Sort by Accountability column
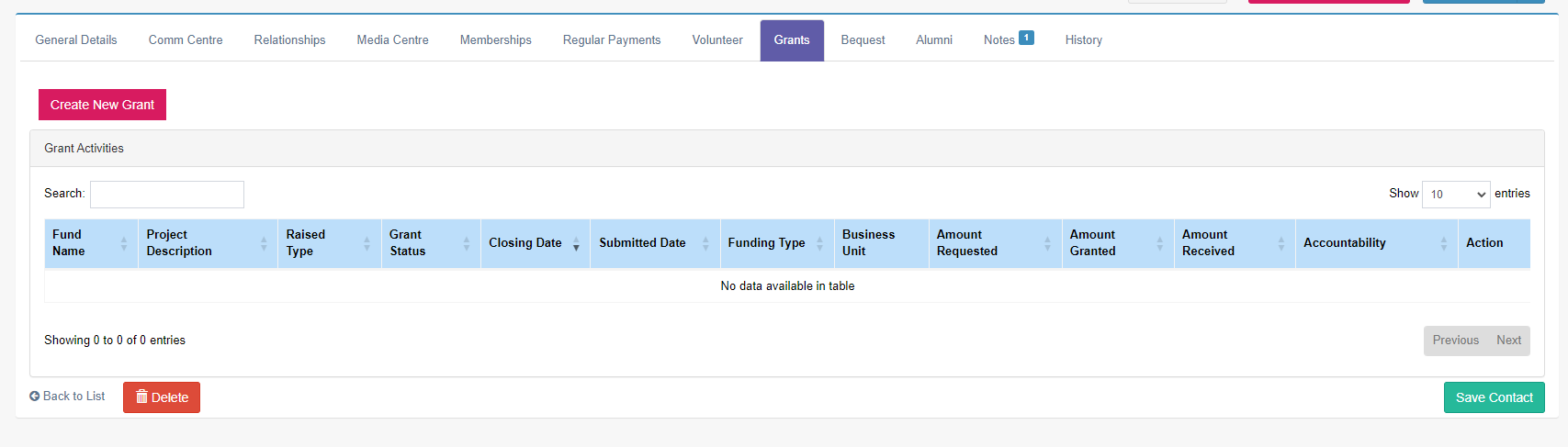 coord(1376,243)
